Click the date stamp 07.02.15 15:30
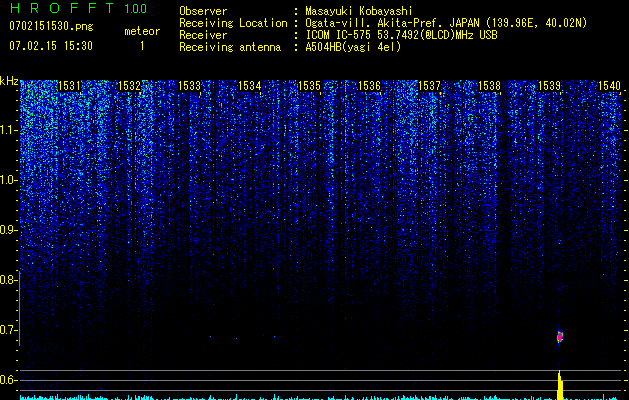Viewport: 629px width, 400px height. [x=51, y=46]
